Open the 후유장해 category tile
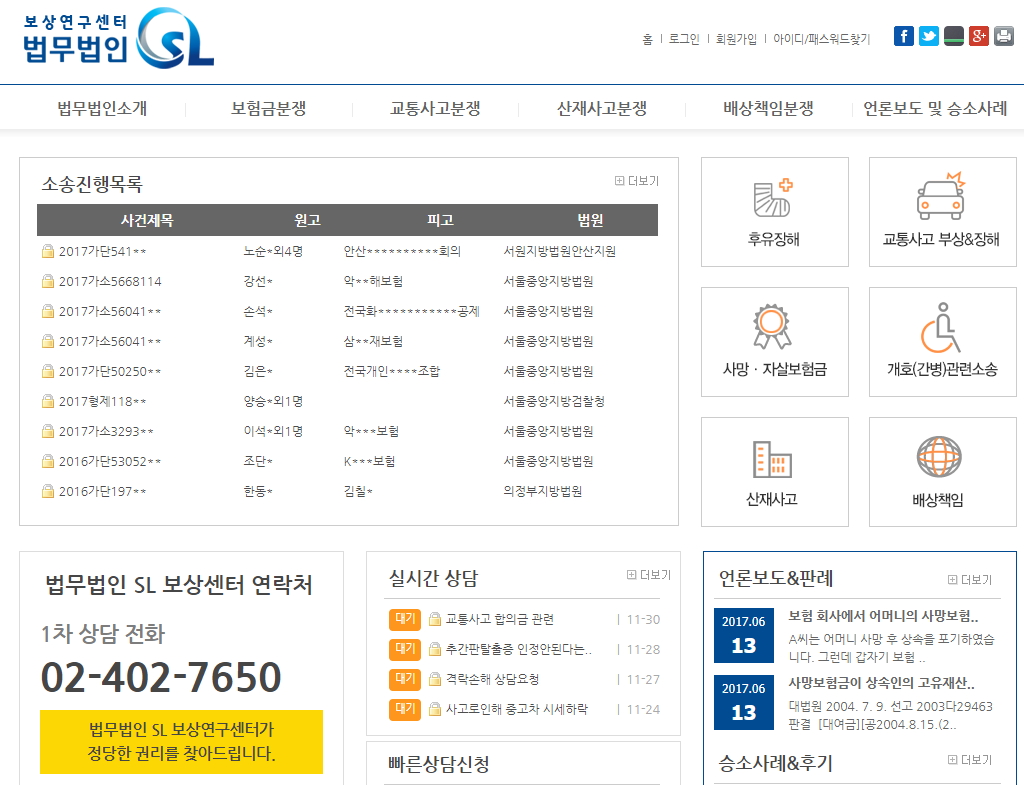 tap(774, 212)
